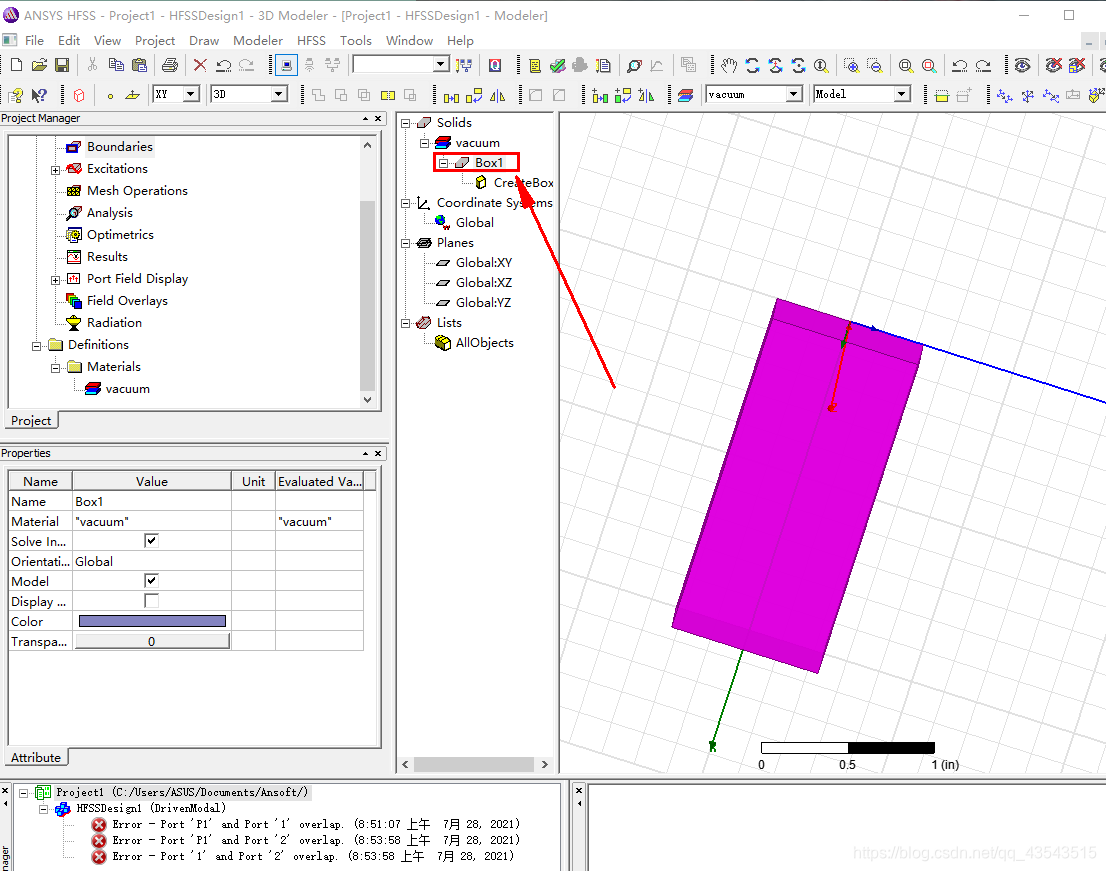Screen dimensions: 1106x871
Task: Switch to the Project tab
Action: tap(31, 420)
